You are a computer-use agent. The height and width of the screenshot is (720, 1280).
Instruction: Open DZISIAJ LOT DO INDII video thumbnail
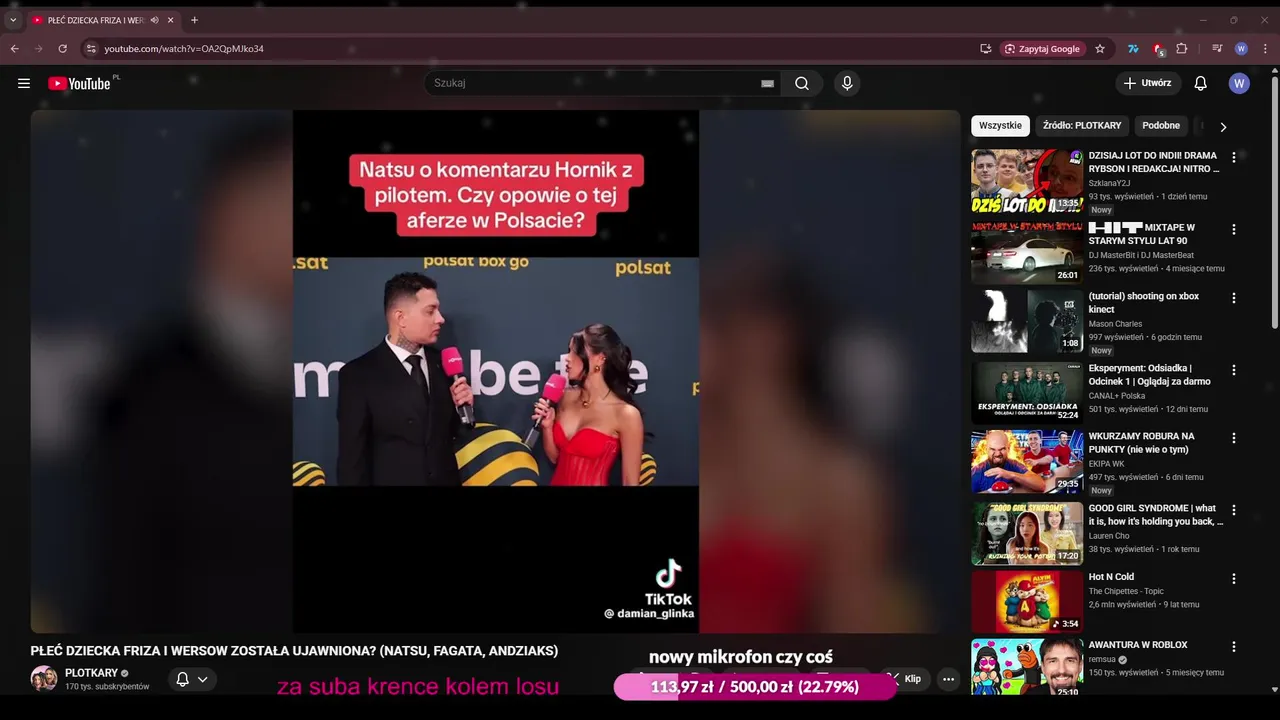pyautogui.click(x=1027, y=181)
